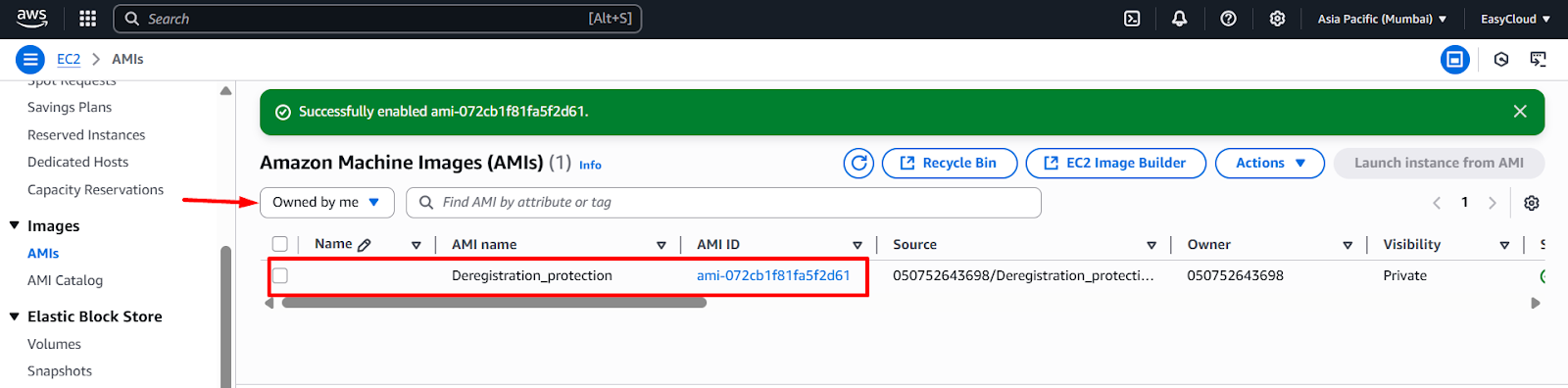Click Deregistration_protection AMI name cell

tap(532, 276)
